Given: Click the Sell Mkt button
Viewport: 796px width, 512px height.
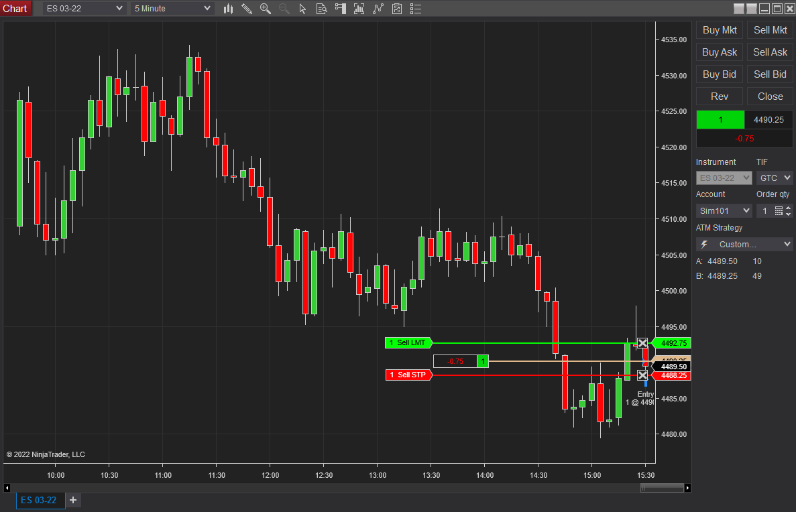Looking at the screenshot, I should (770, 30).
